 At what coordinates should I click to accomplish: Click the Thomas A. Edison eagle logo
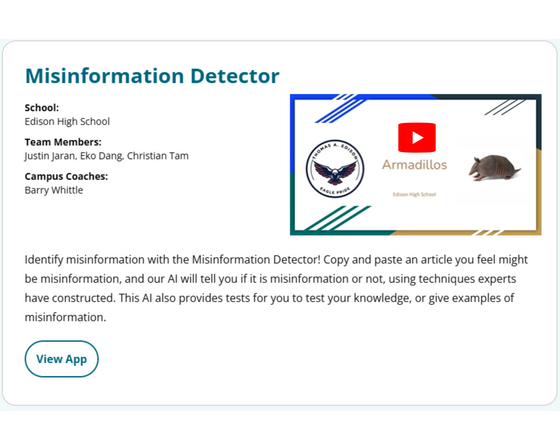tap(335, 169)
